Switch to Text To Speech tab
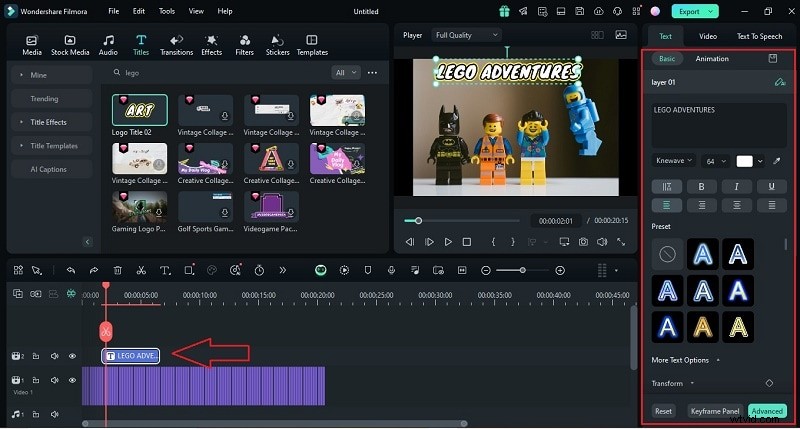Screen dimensions: 800x429 point(759,36)
